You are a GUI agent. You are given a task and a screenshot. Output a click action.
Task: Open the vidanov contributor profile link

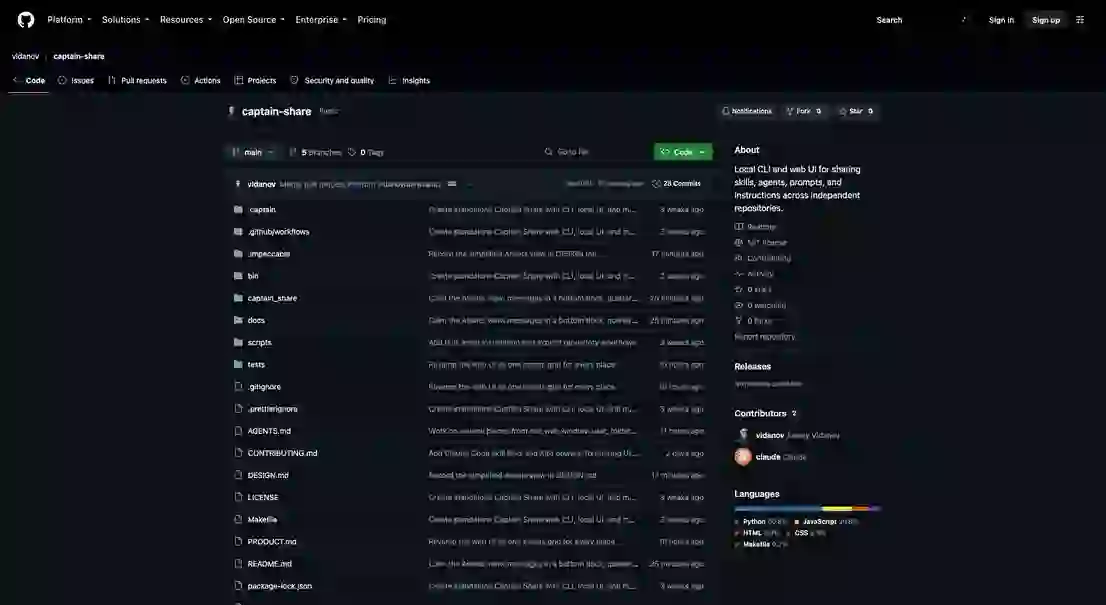click(x=770, y=435)
